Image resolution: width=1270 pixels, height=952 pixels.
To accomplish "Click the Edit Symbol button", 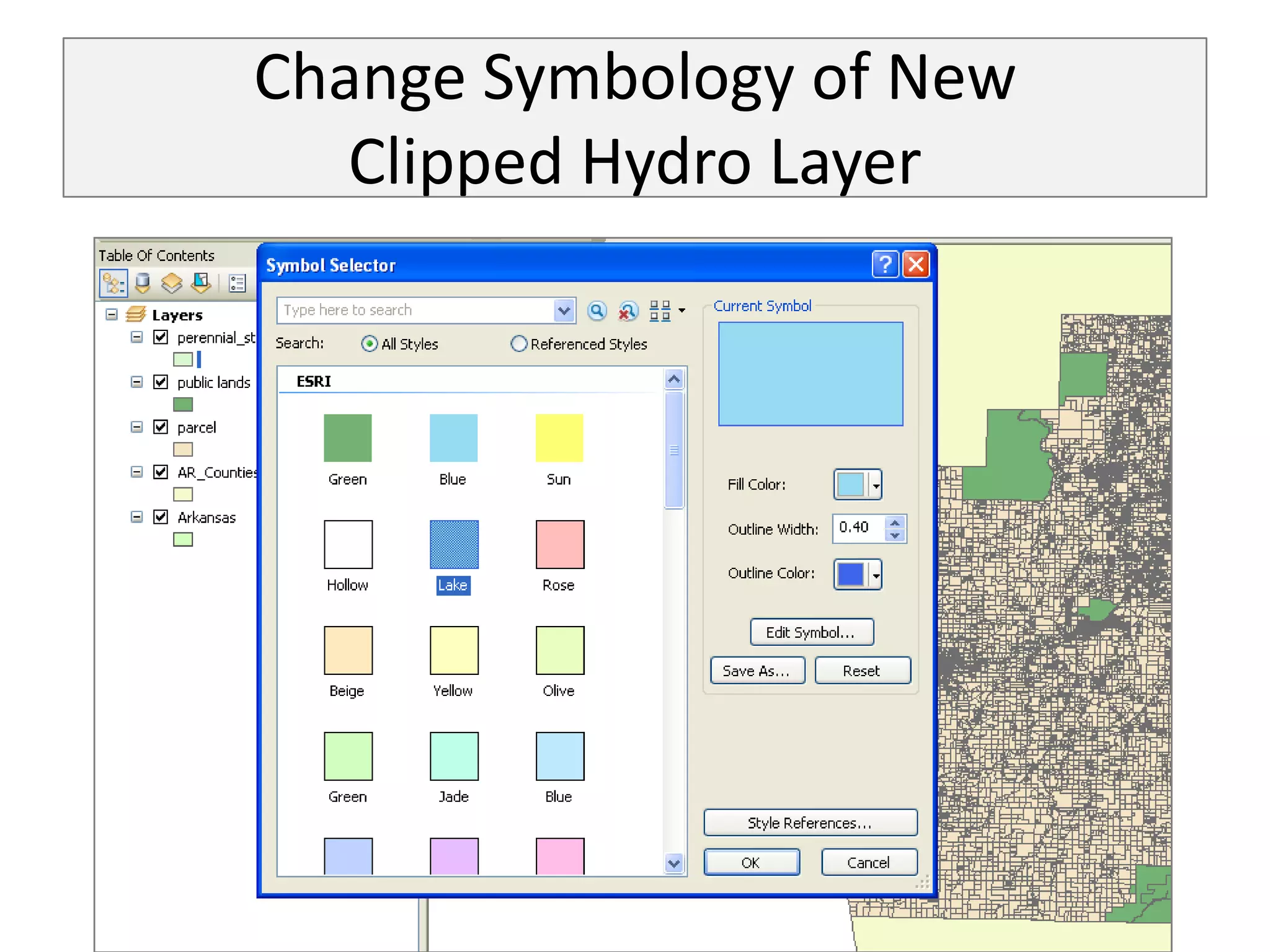I will (812, 632).
